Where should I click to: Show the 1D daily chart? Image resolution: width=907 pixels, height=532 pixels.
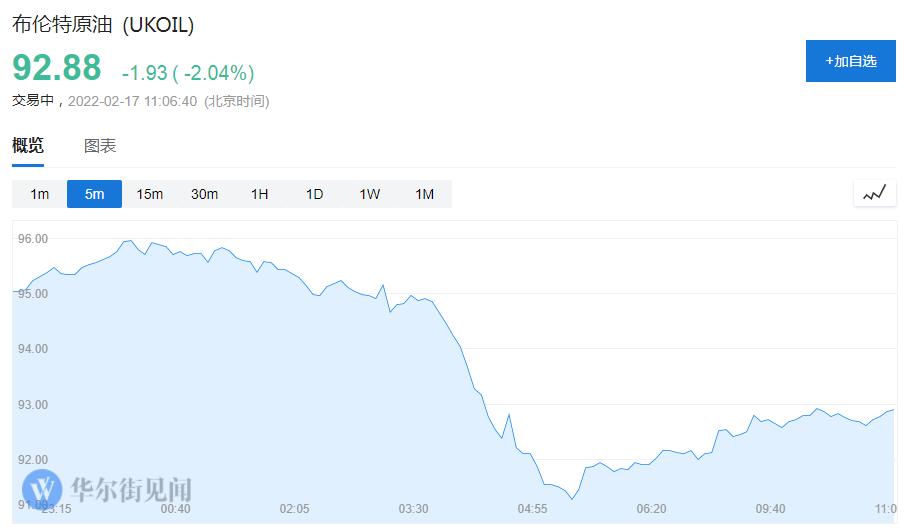click(x=314, y=194)
